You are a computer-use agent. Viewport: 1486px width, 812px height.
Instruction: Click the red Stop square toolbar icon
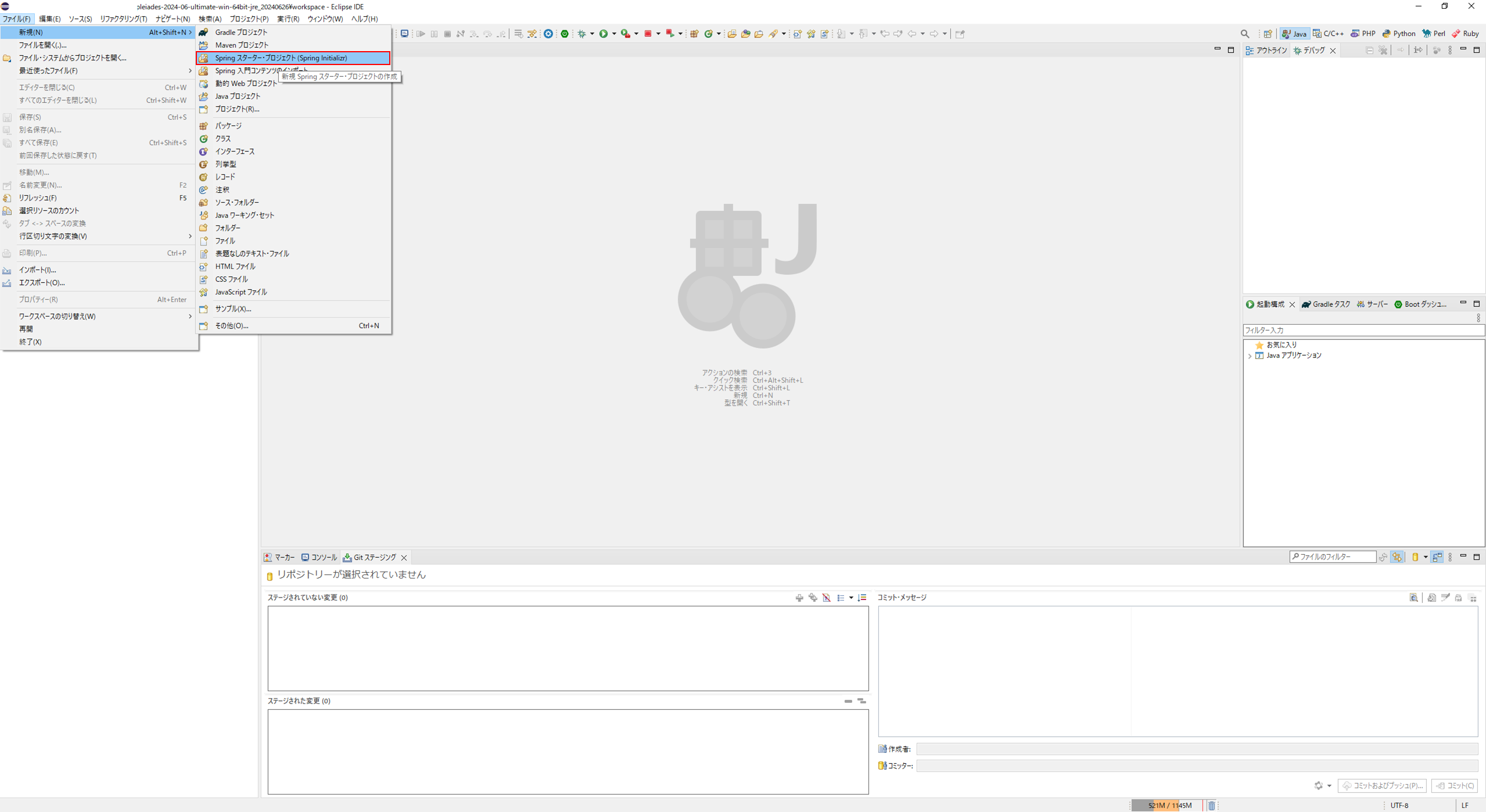648,34
